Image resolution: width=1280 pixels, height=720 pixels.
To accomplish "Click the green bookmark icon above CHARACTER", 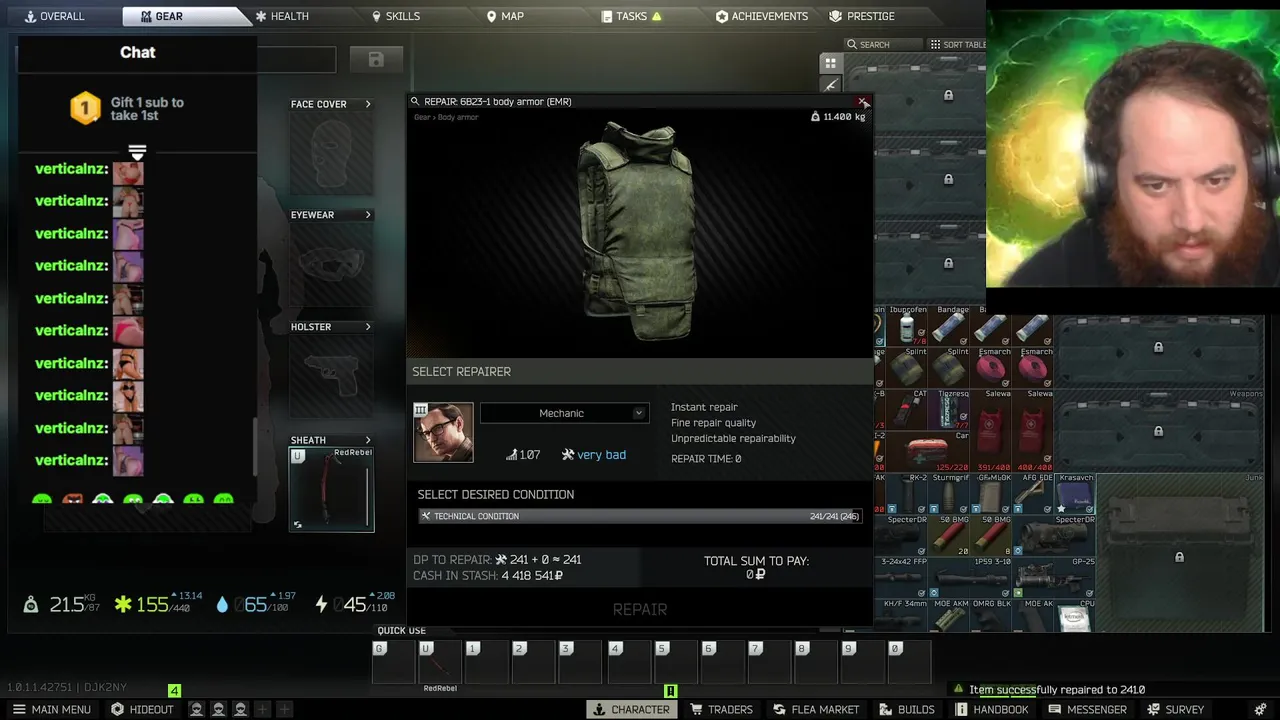I will click(671, 691).
